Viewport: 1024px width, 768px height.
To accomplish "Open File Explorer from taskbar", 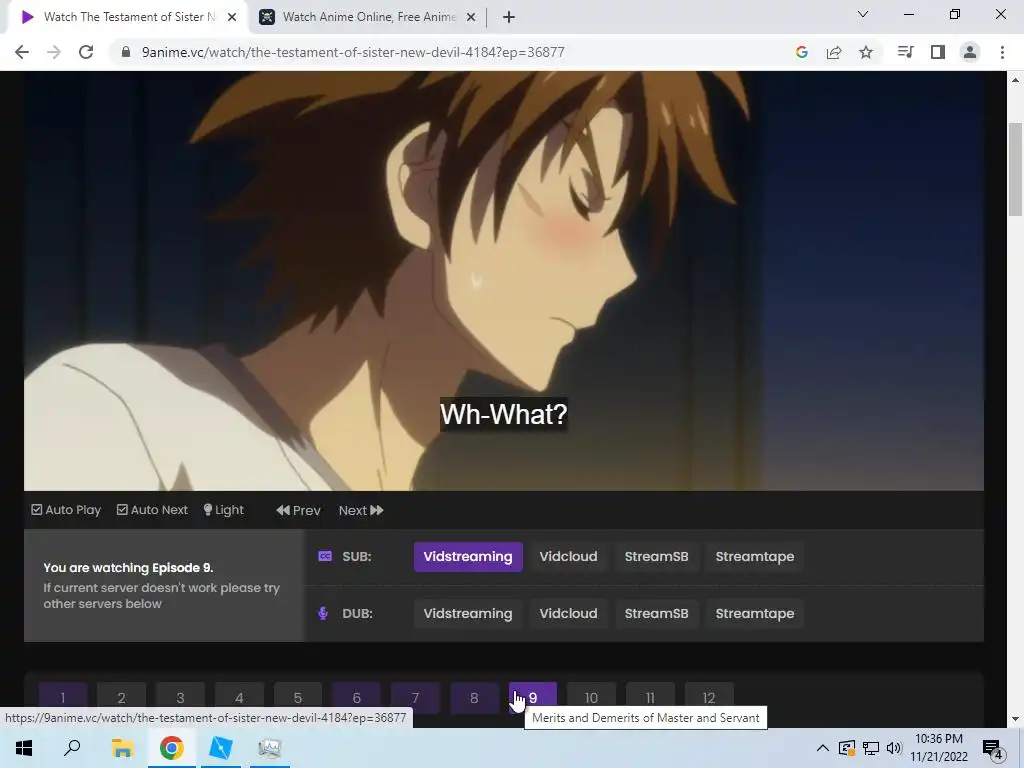I will tap(122, 748).
